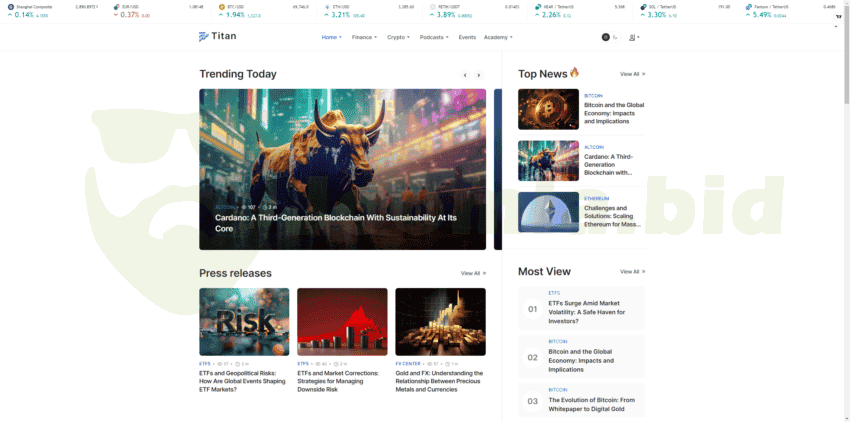Toggle the dark/light mode switch

610,37
